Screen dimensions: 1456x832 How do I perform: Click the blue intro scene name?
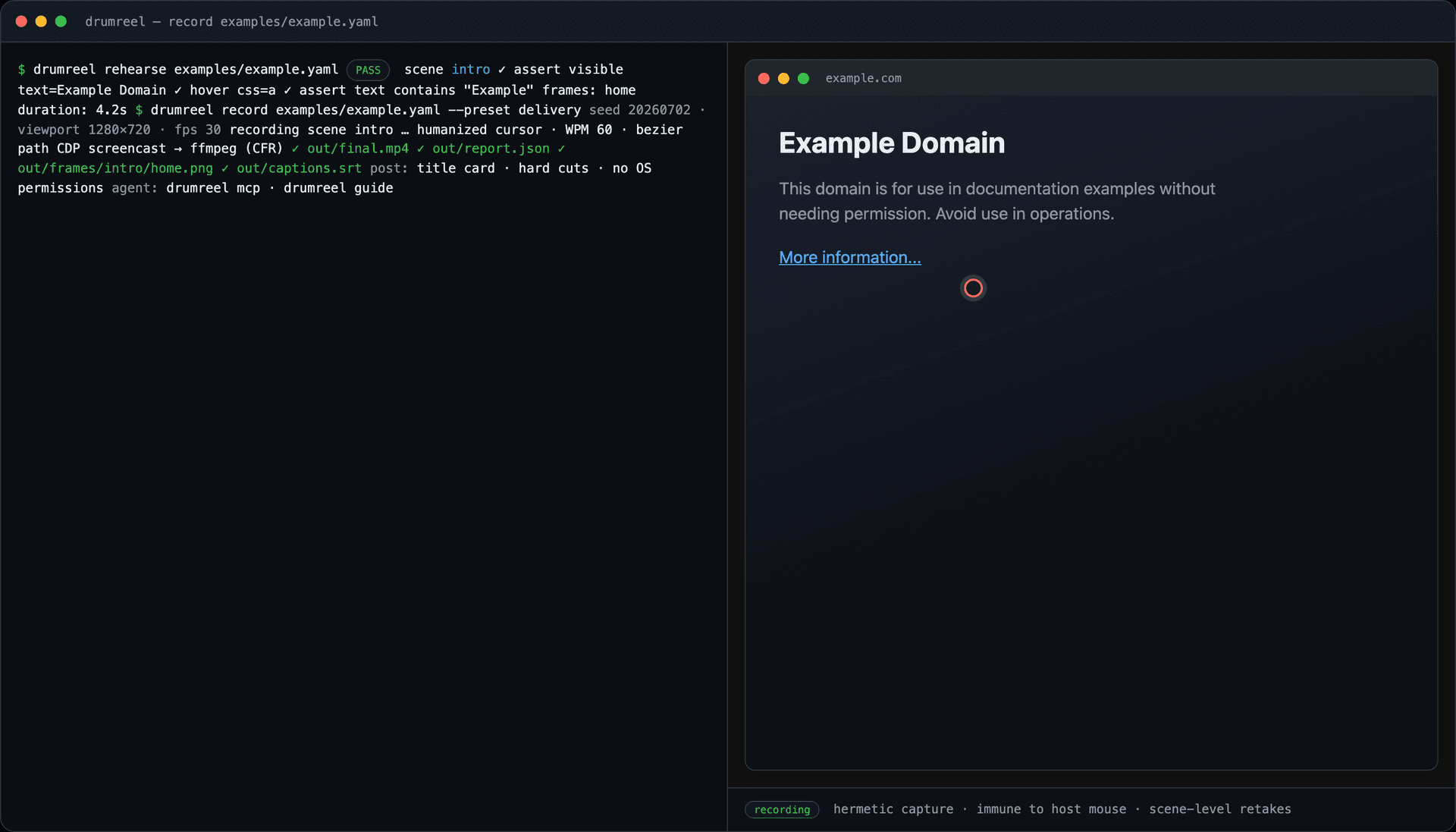coord(471,70)
